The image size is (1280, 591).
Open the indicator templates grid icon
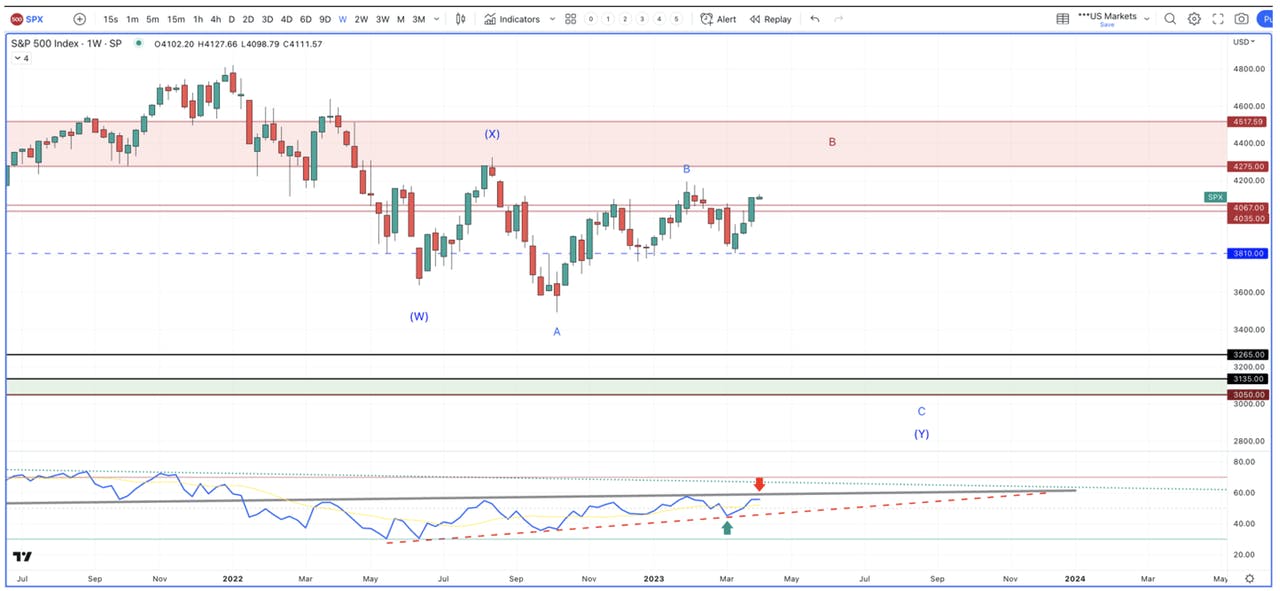click(x=570, y=19)
